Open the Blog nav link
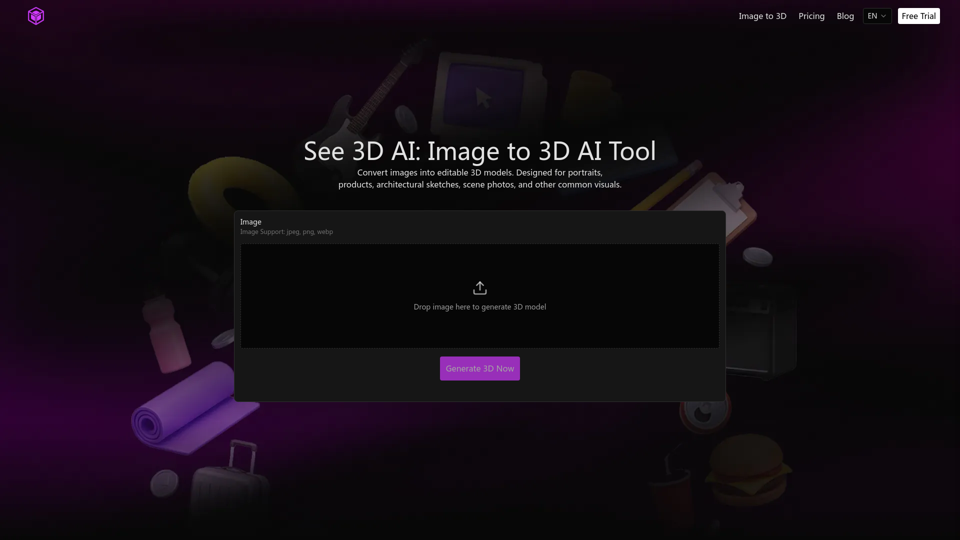 coord(845,16)
